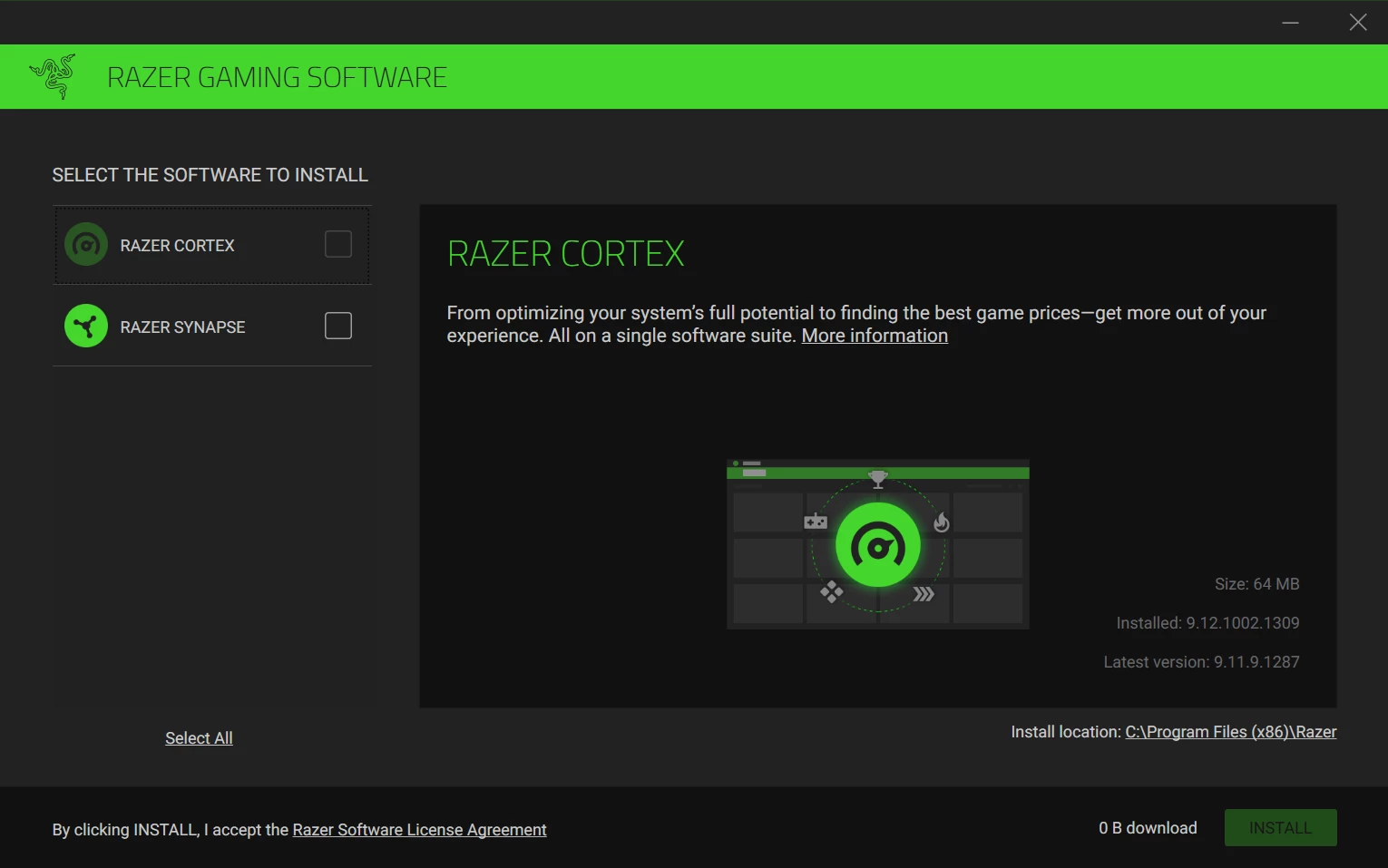Change the install location path link

pyautogui.click(x=1230, y=731)
